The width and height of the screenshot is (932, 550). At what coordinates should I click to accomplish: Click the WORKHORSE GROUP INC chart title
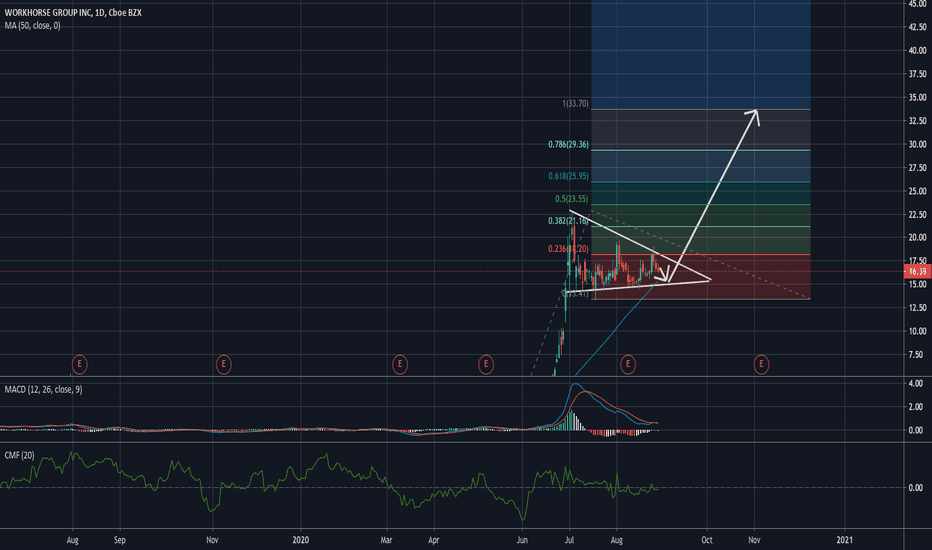pos(73,12)
